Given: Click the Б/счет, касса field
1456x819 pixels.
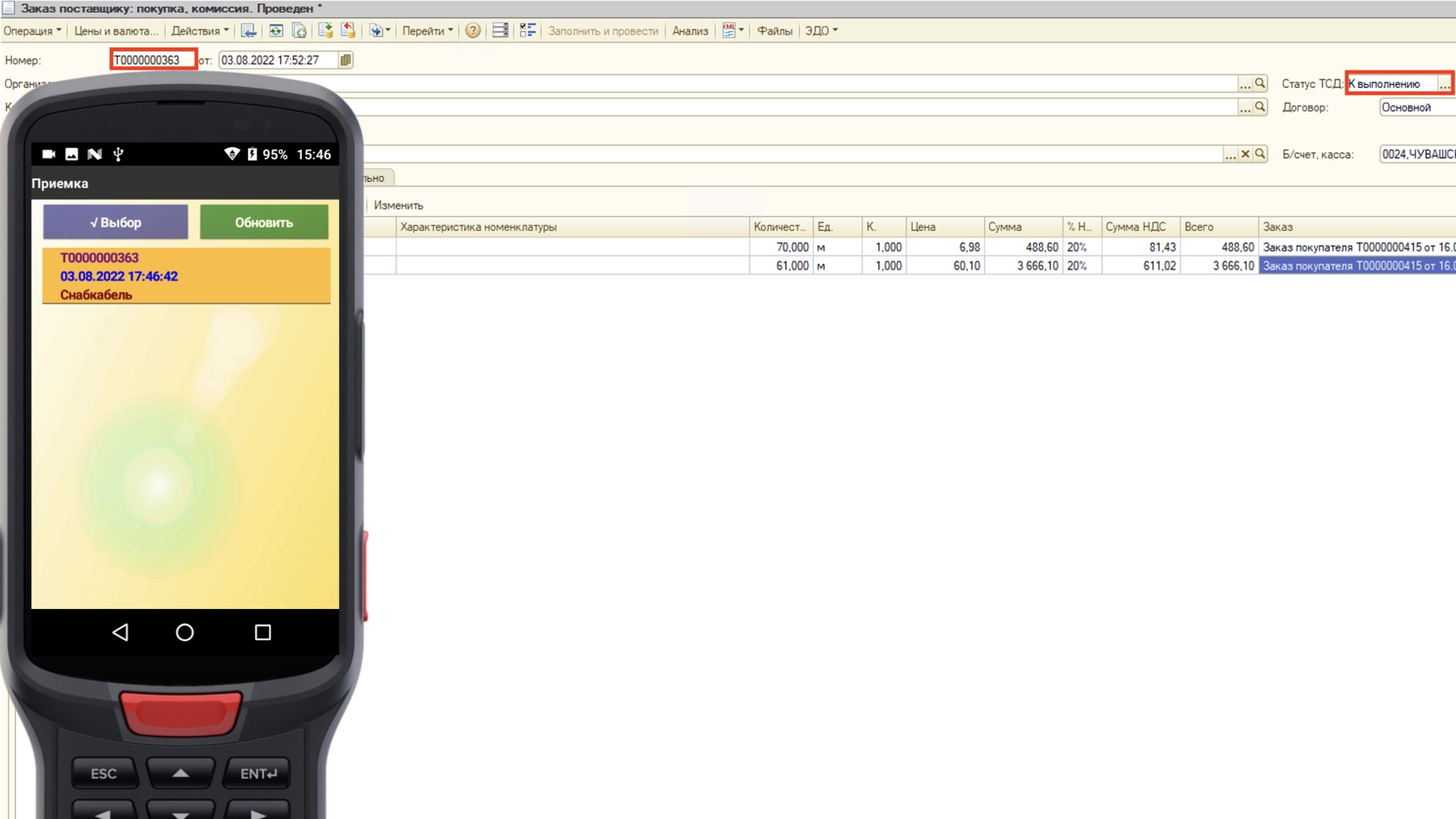Looking at the screenshot, I should point(1417,155).
